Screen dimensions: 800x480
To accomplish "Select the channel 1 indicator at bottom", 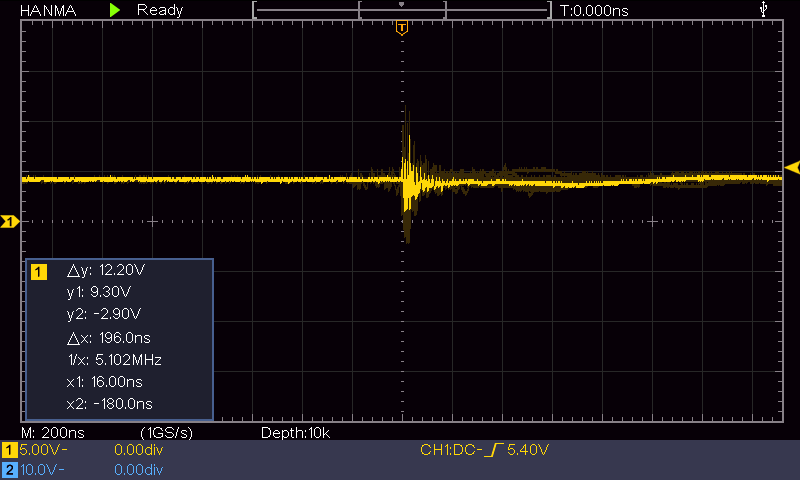I will pos(10,451).
